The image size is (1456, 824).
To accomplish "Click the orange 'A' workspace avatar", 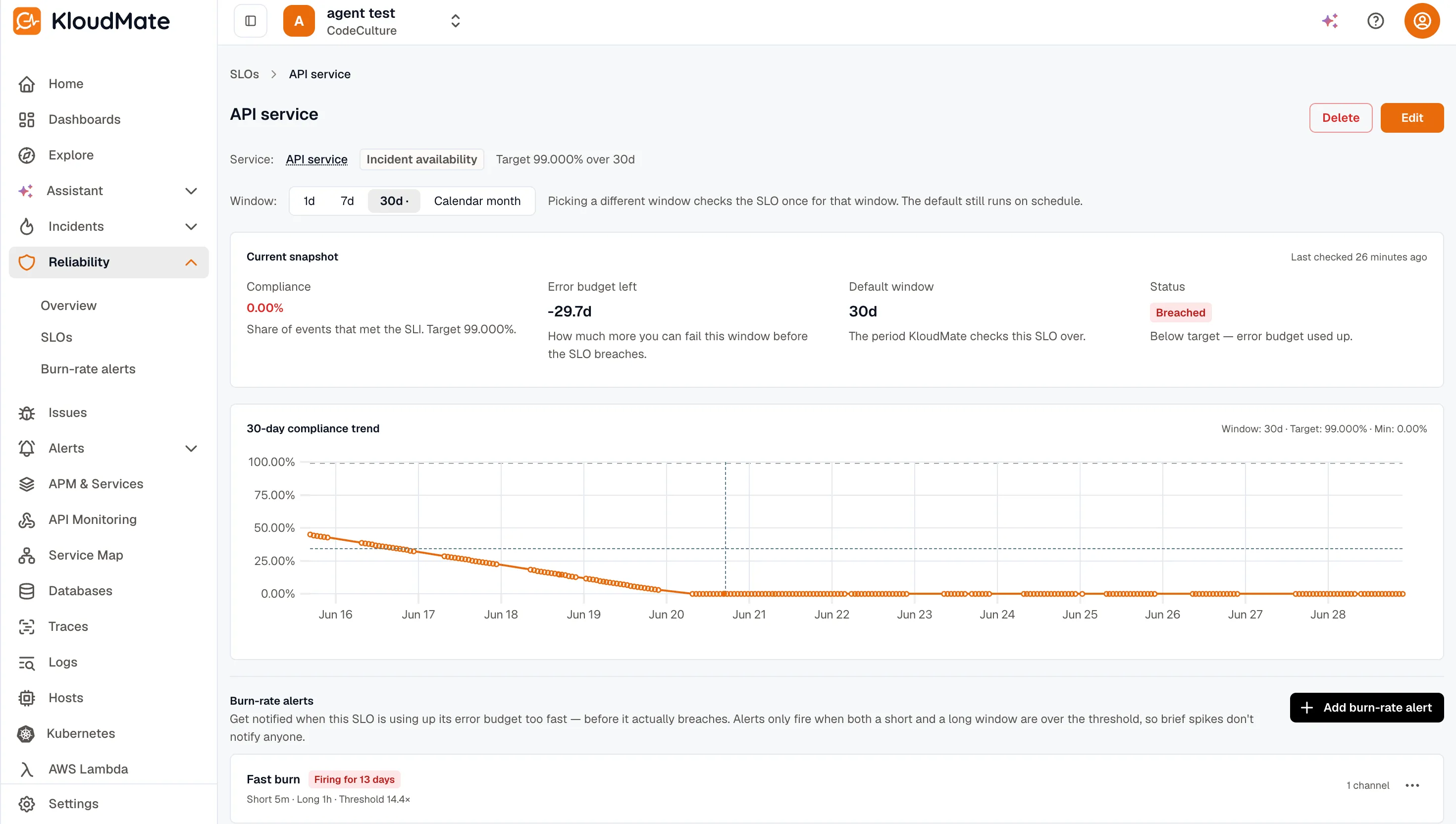I will coord(299,21).
